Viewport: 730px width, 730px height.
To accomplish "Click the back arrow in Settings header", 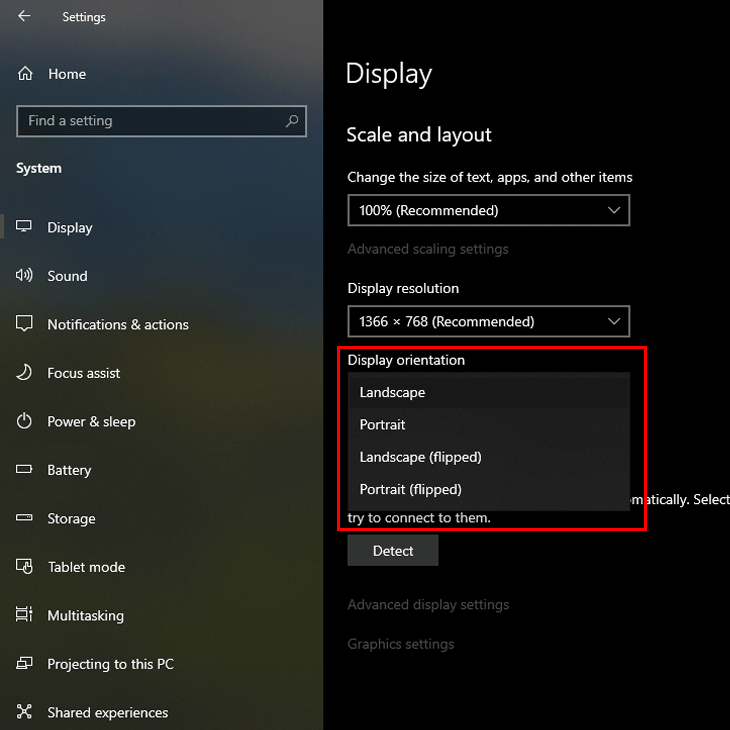I will click(24, 17).
